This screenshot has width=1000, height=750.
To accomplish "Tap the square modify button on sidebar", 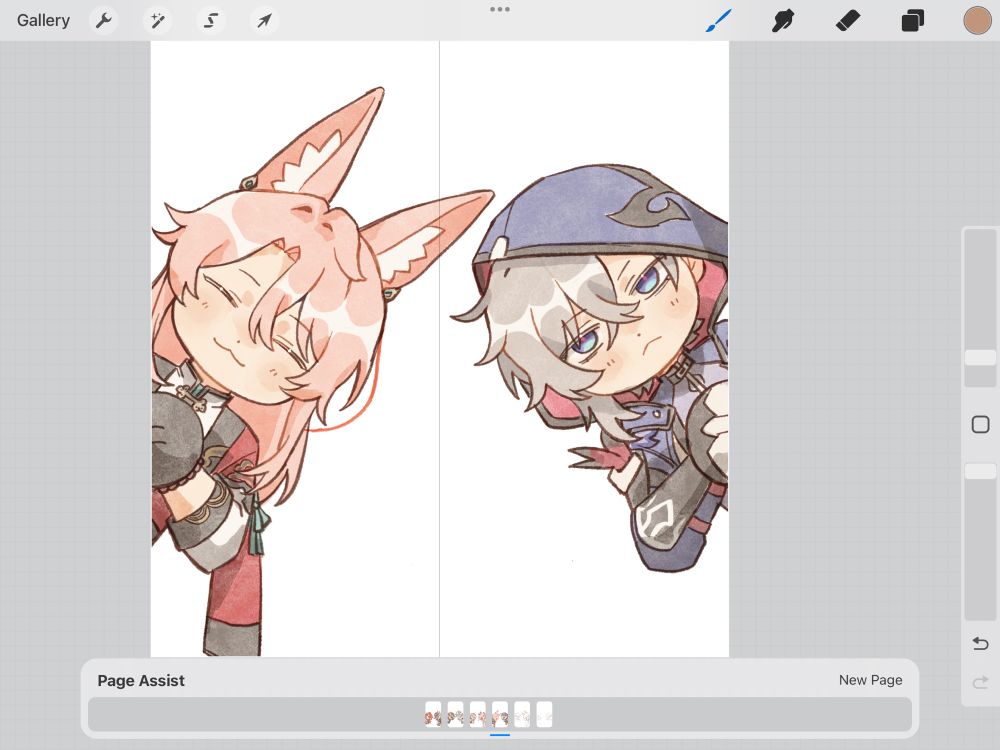I will [x=980, y=424].
